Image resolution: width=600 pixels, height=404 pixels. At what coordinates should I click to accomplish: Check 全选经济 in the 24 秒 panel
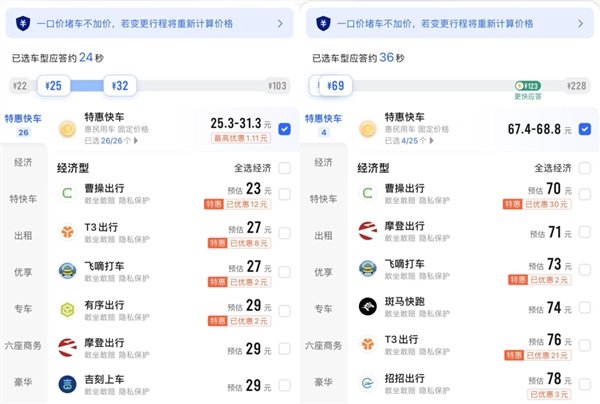point(284,168)
